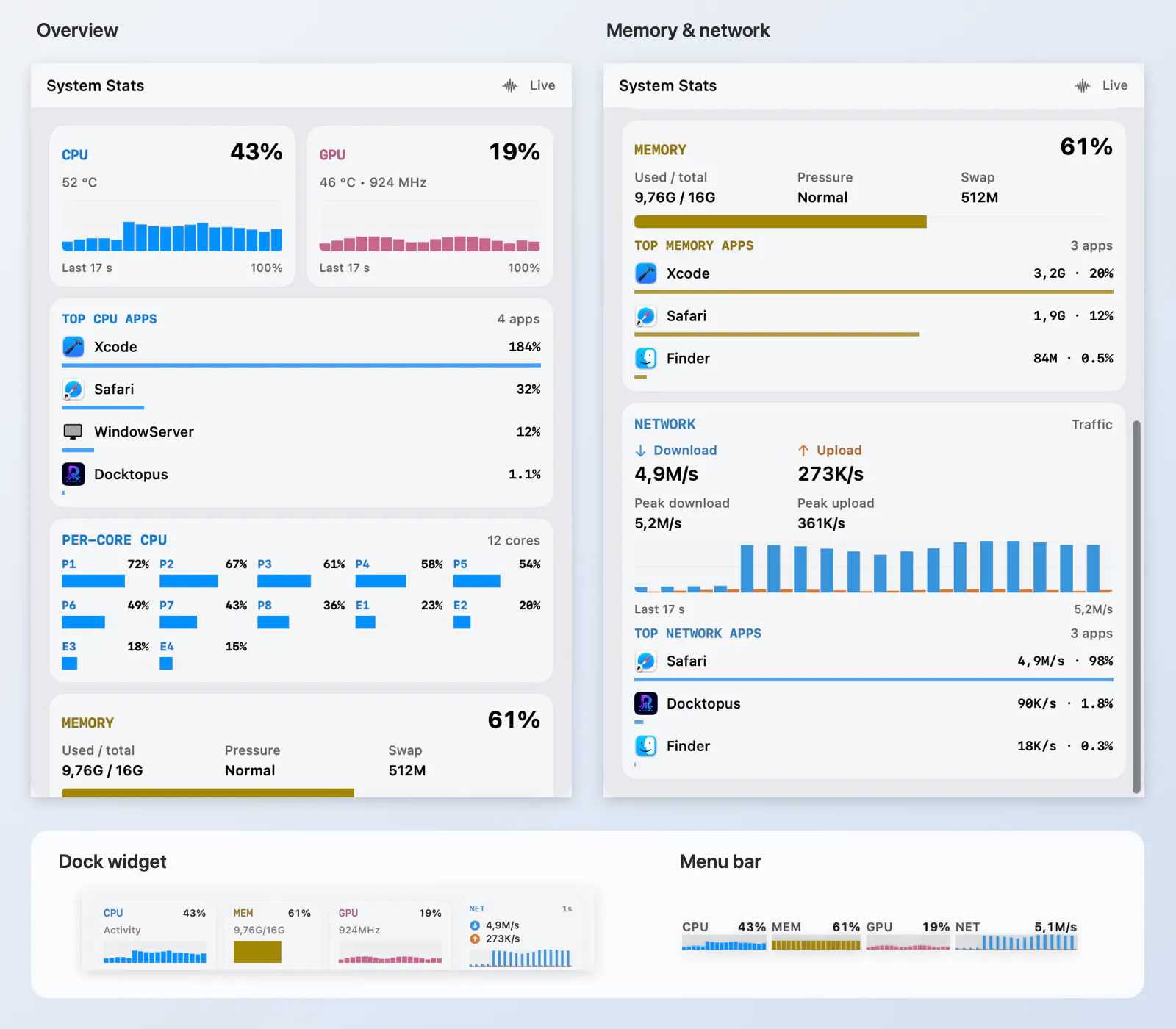
Task: Click the Download arrow icon in Network card
Action: [x=640, y=451]
